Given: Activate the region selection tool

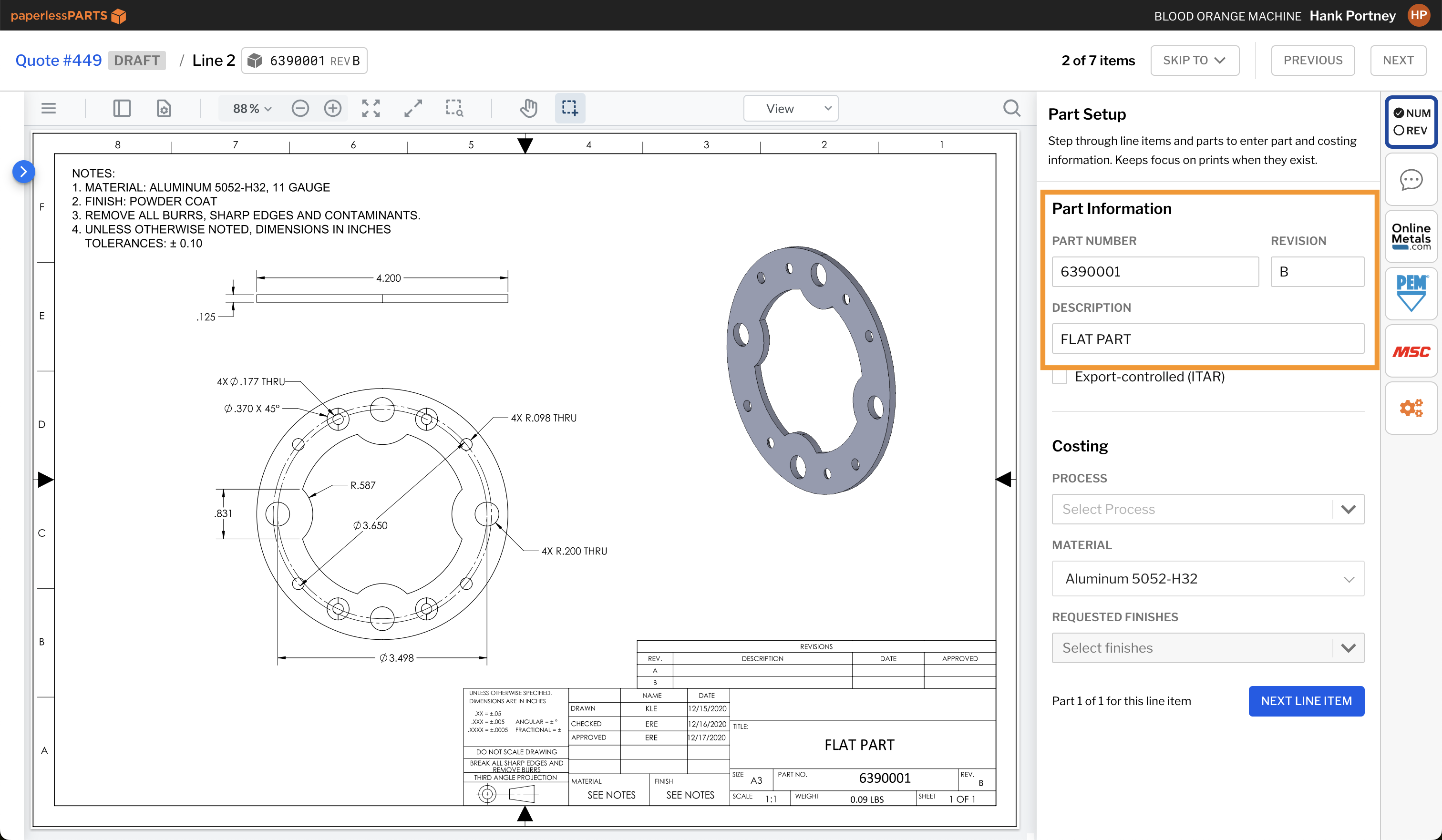Looking at the screenshot, I should pos(570,108).
